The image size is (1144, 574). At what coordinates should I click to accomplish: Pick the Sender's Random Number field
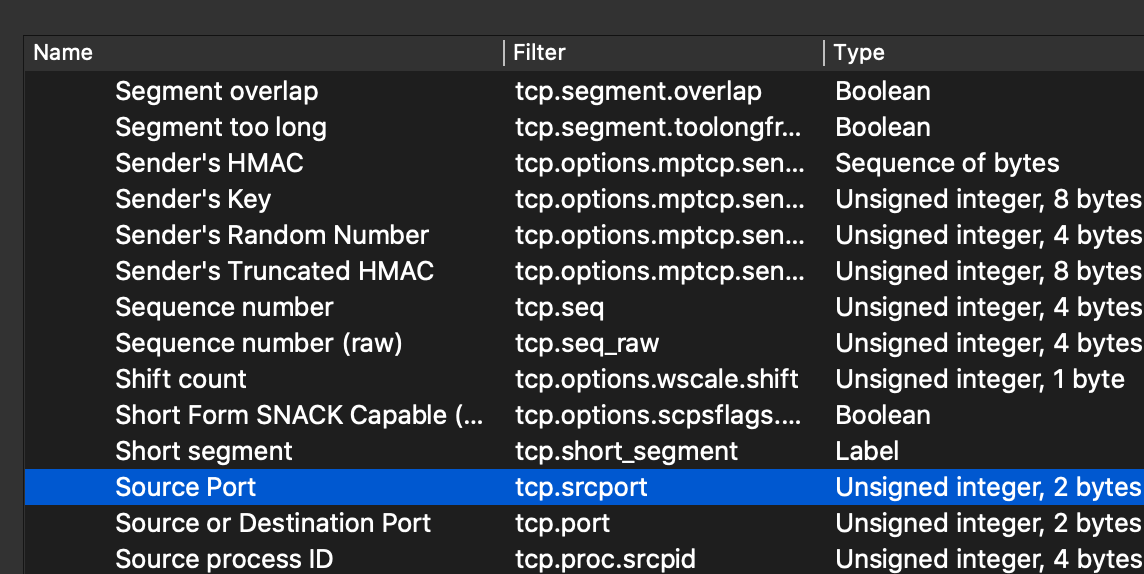[x=272, y=235]
